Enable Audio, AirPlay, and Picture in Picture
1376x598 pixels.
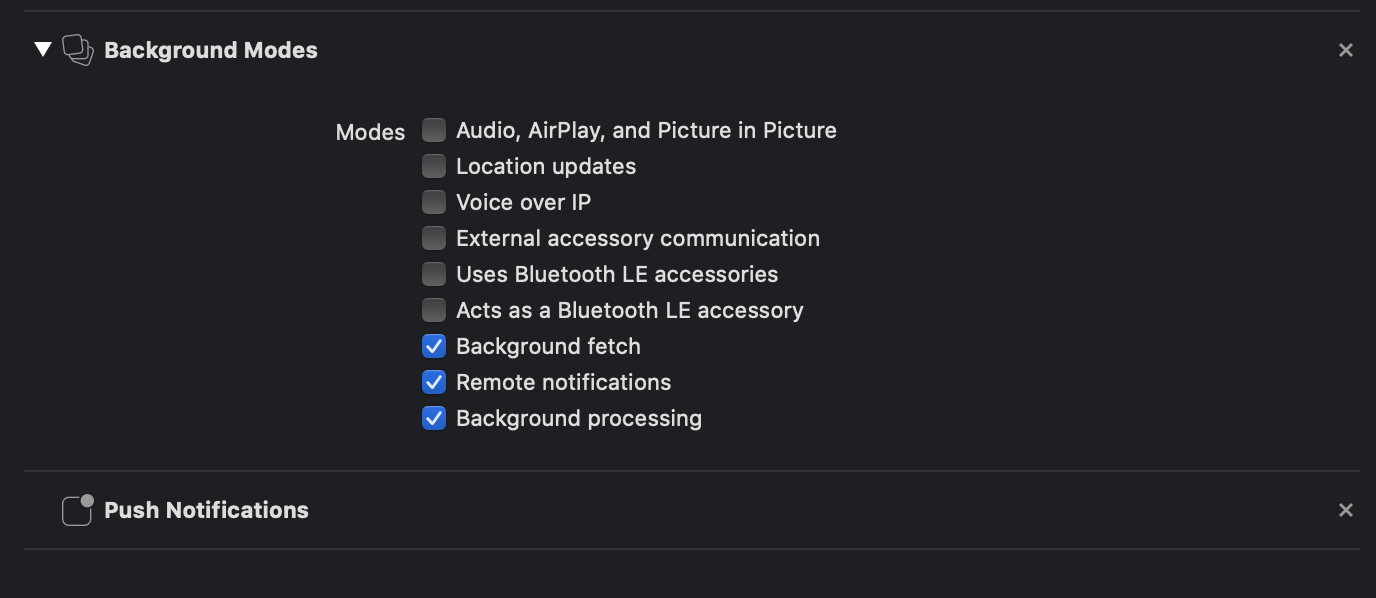(433, 130)
